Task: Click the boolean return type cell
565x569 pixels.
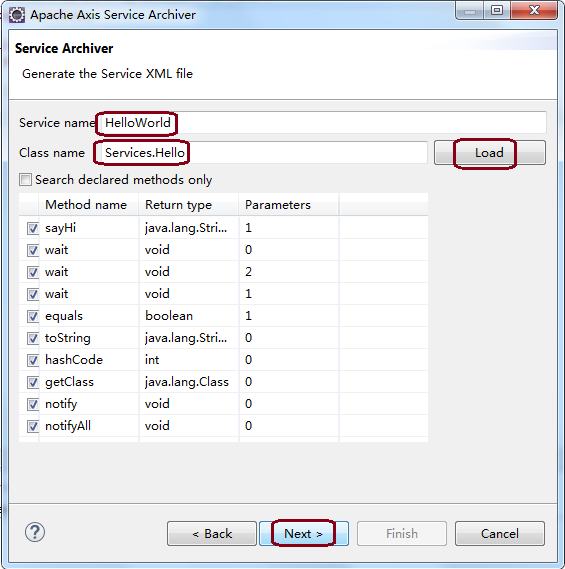Action: pos(189,316)
